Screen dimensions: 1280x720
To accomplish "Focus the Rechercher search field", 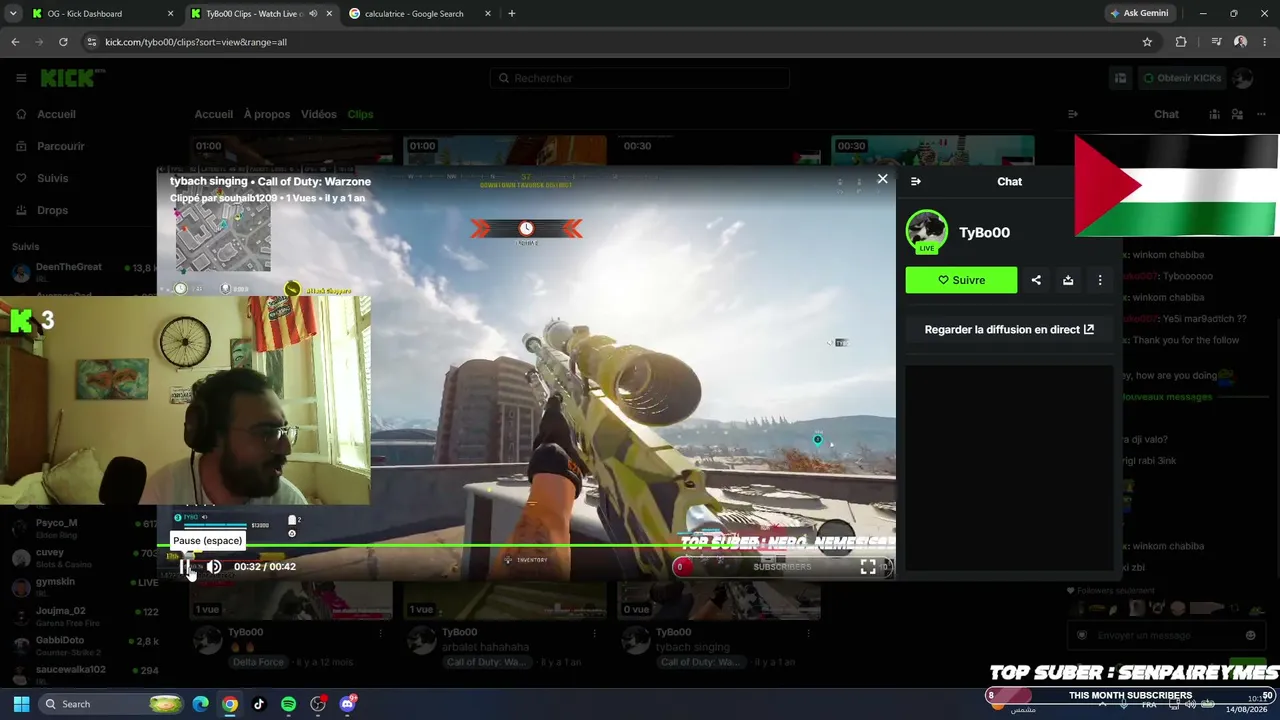I will [x=640, y=78].
